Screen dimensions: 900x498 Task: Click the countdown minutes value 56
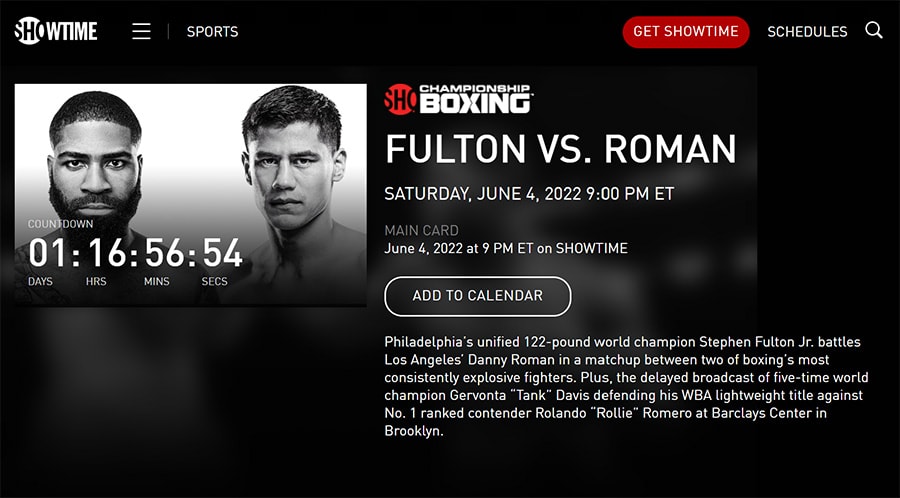pos(164,253)
